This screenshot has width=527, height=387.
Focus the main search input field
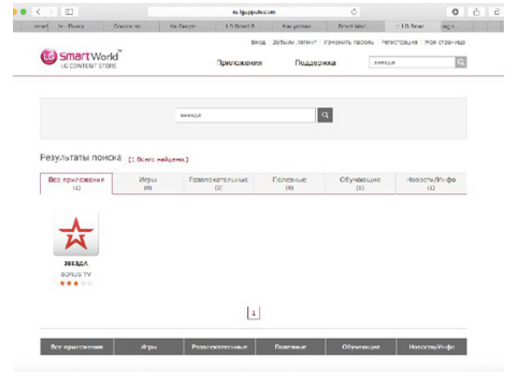(245, 115)
